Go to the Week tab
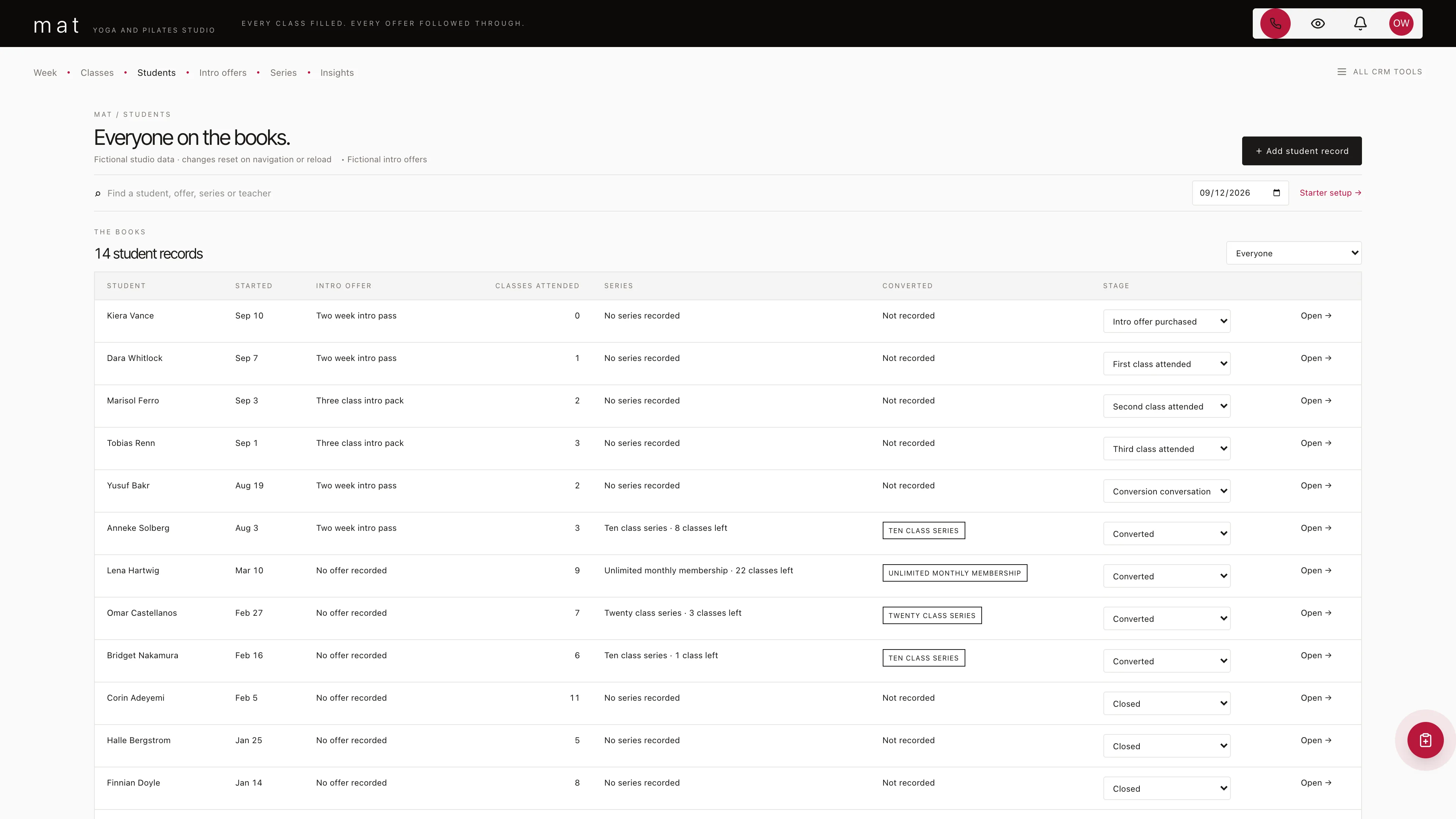Viewport: 1456px width, 819px height. point(45,73)
